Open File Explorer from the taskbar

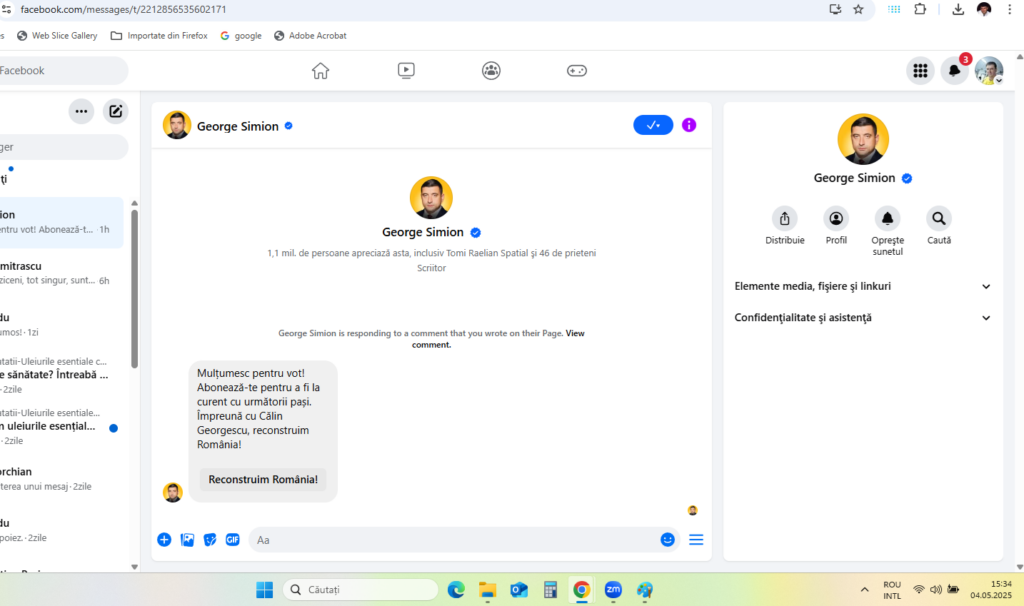click(x=487, y=590)
